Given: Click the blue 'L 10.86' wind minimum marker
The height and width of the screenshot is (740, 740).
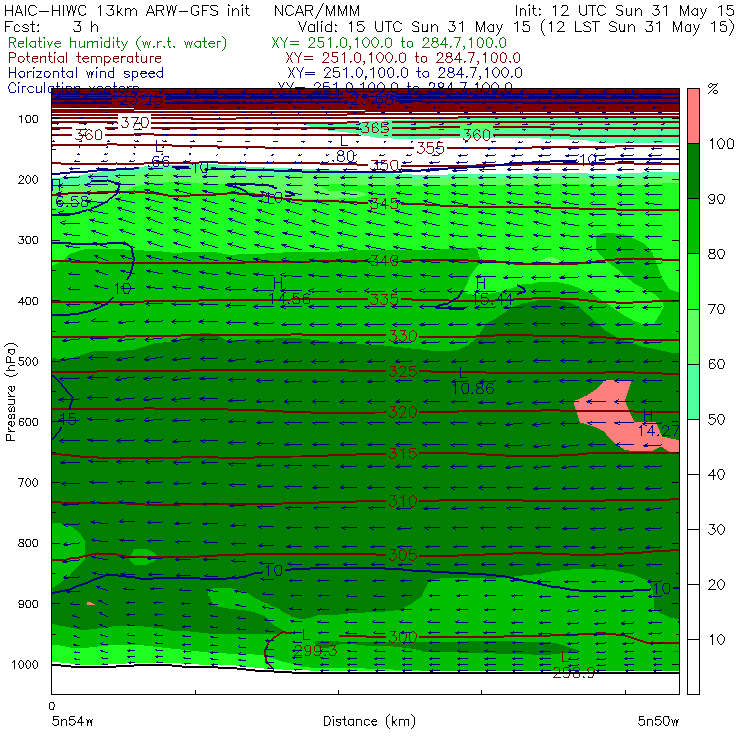Looking at the screenshot, I should 472,381.
